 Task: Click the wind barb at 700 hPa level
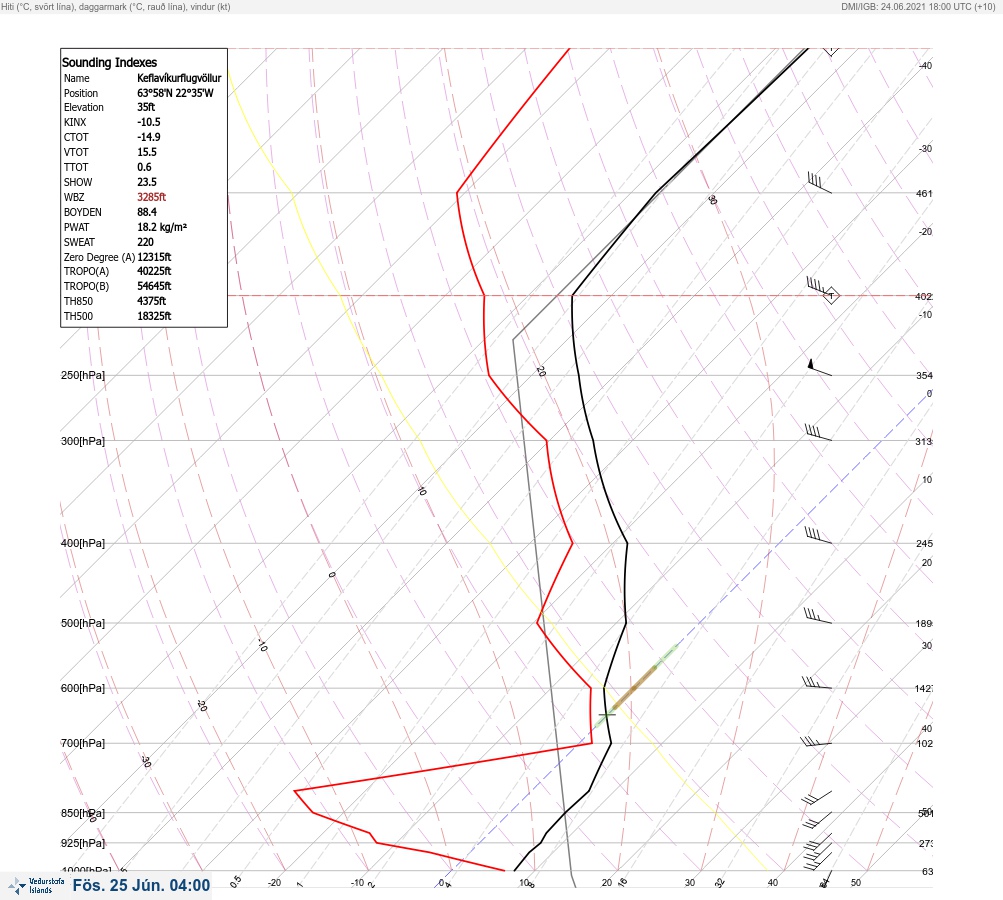point(816,741)
